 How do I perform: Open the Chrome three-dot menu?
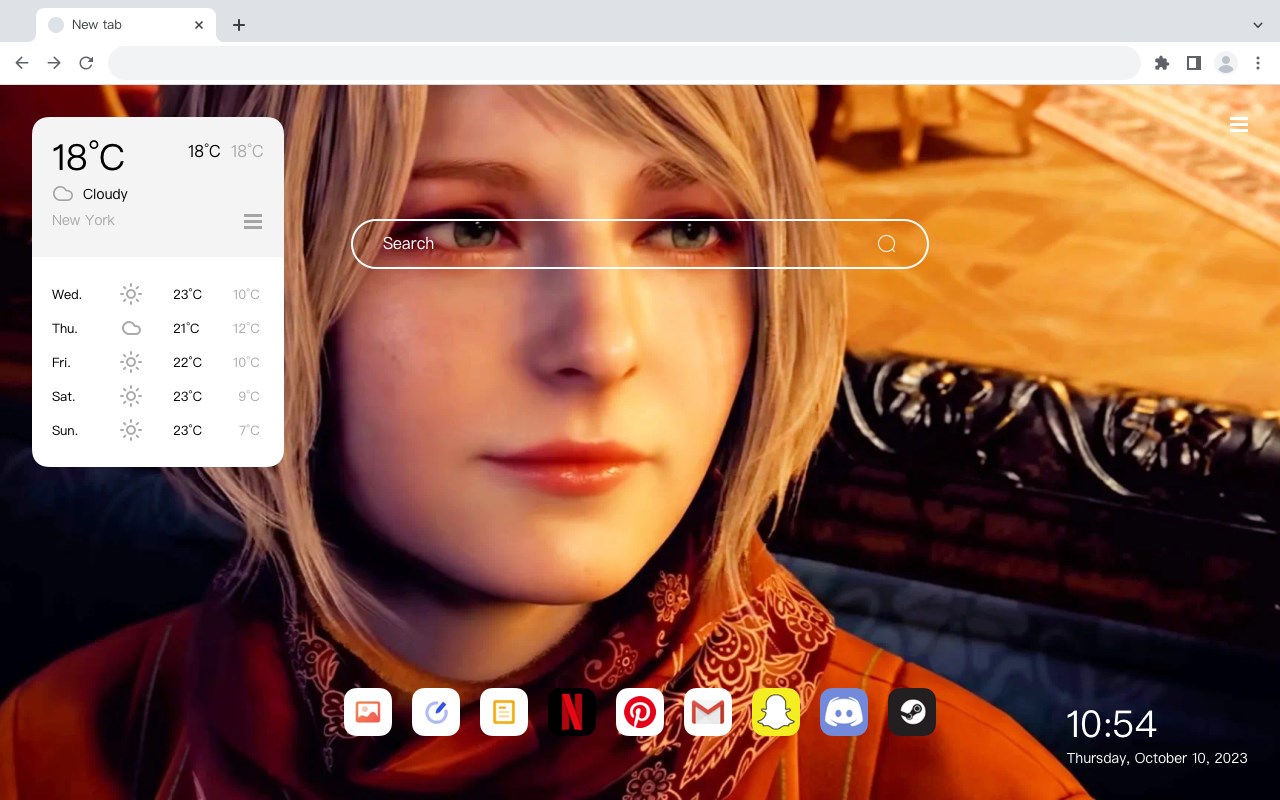tap(1258, 63)
